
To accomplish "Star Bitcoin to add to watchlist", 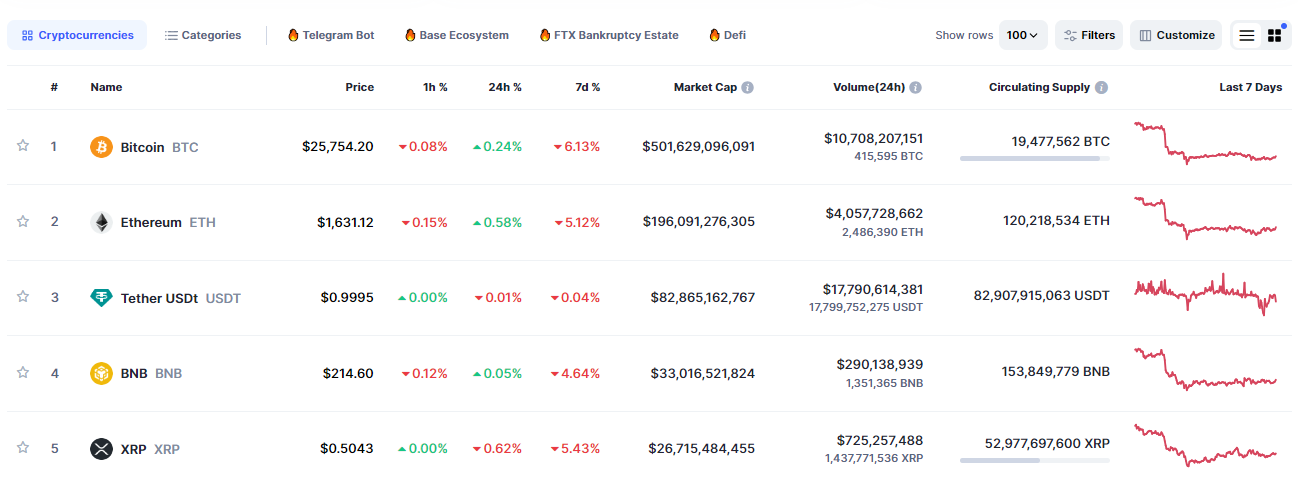I will pyautogui.click(x=23, y=146).
